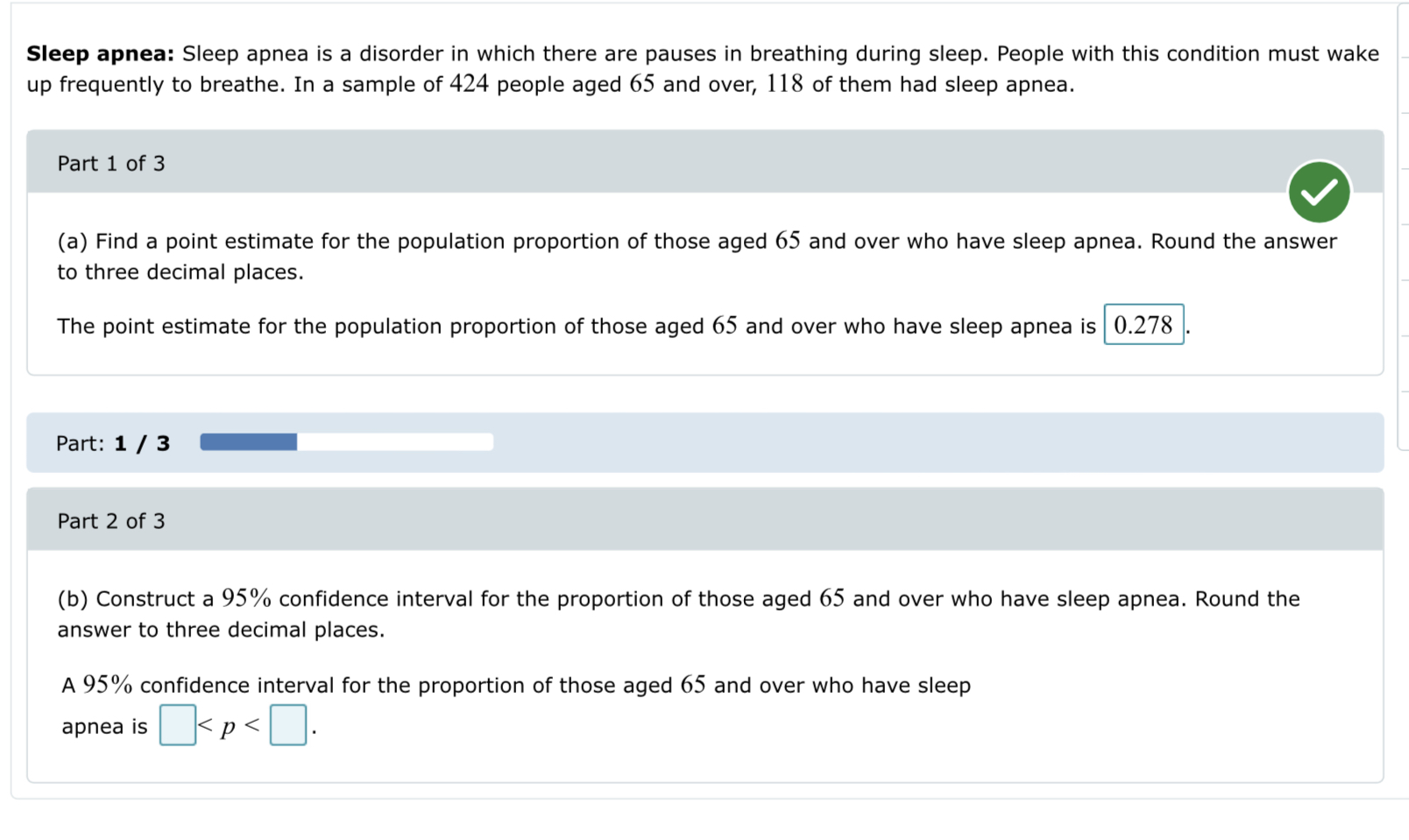Screen dimensions: 1409x840
Task: Click the first empty answer box in Part 2
Action: (176, 725)
